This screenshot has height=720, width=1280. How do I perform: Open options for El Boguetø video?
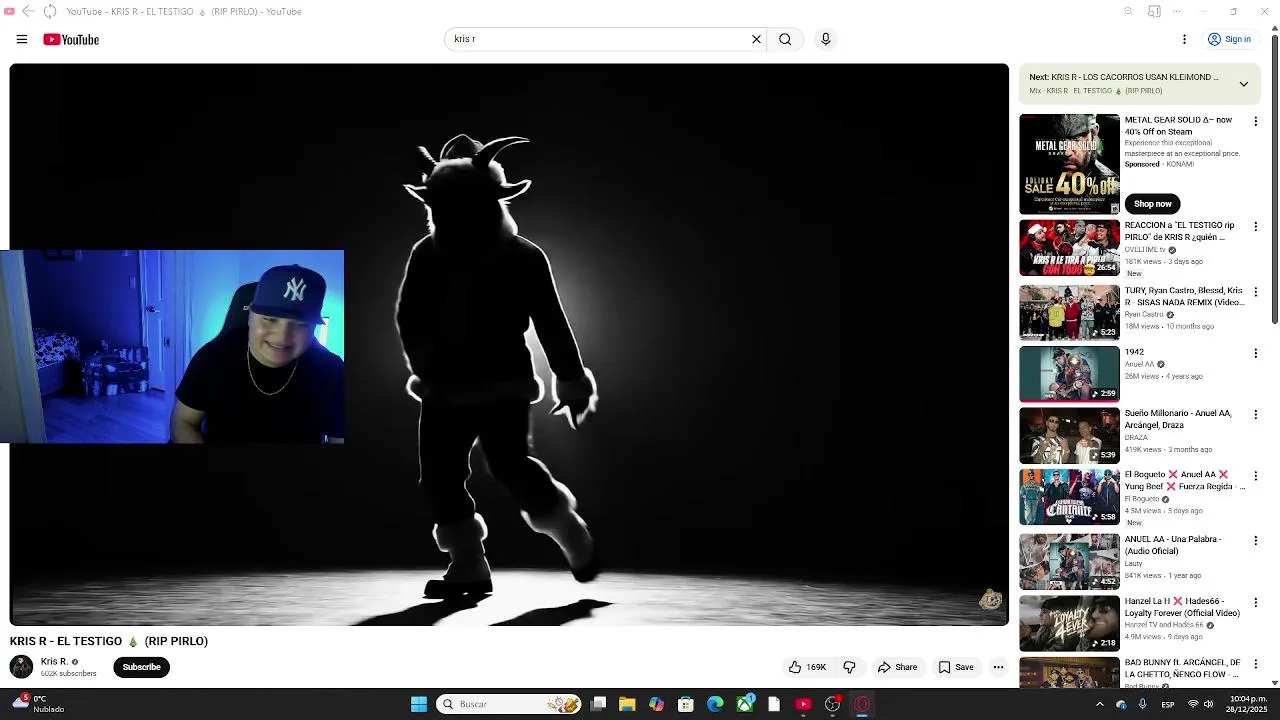[1256, 476]
